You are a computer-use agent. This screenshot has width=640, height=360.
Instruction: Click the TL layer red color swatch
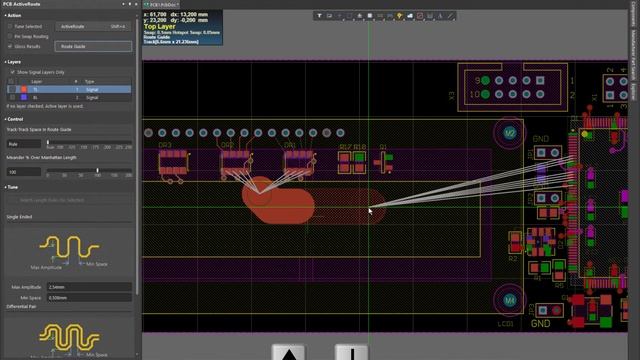[x=24, y=89]
